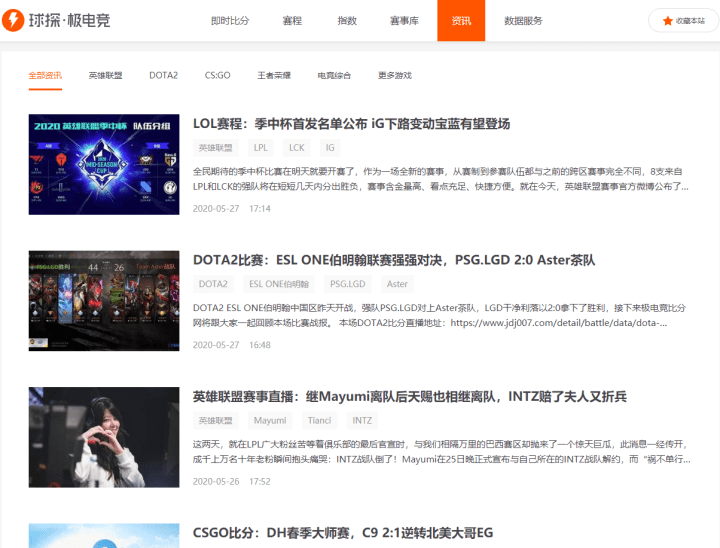Switch to the 电竞综合 category tab

(x=334, y=75)
